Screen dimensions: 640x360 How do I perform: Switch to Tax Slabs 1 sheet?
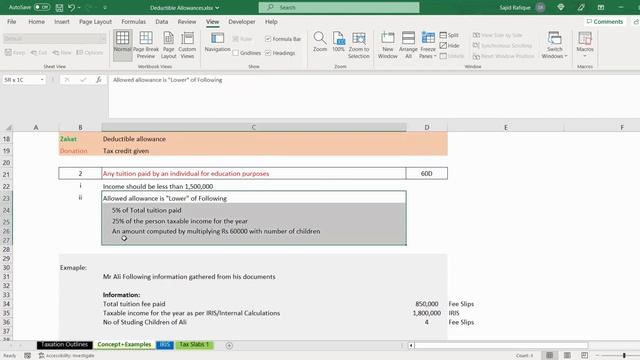coord(194,344)
